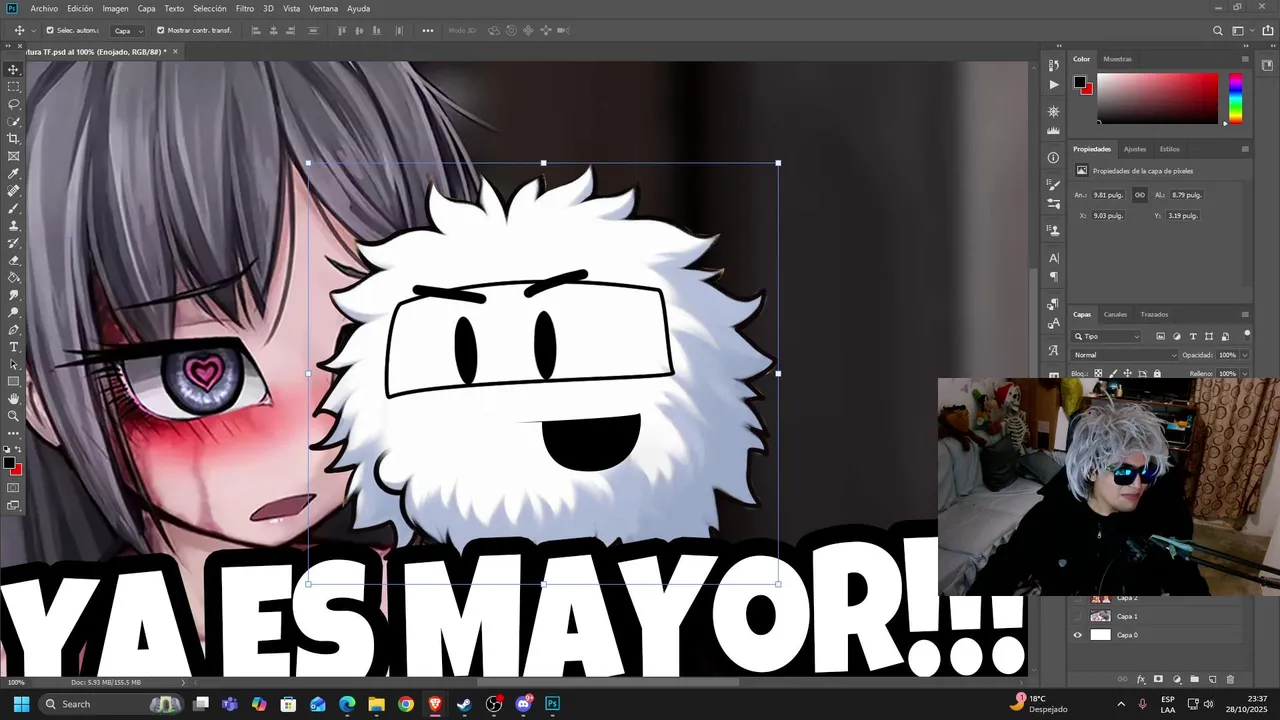The height and width of the screenshot is (720, 1280).
Task: Select the Healing Brush tool
Action: coord(13,191)
